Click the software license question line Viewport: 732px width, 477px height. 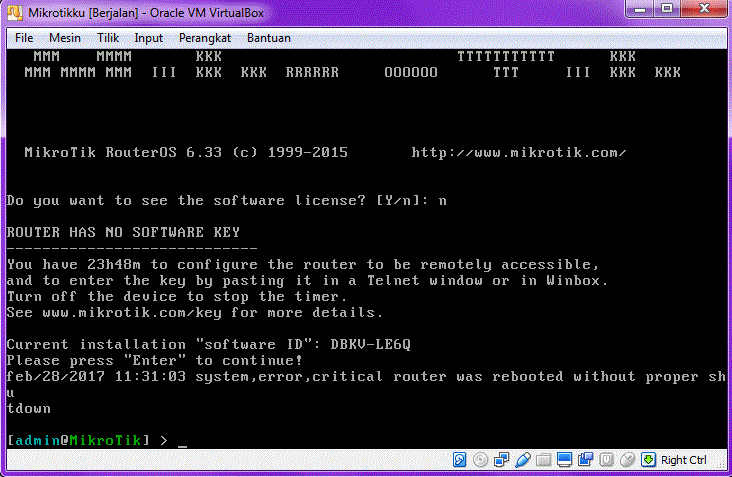pos(227,201)
